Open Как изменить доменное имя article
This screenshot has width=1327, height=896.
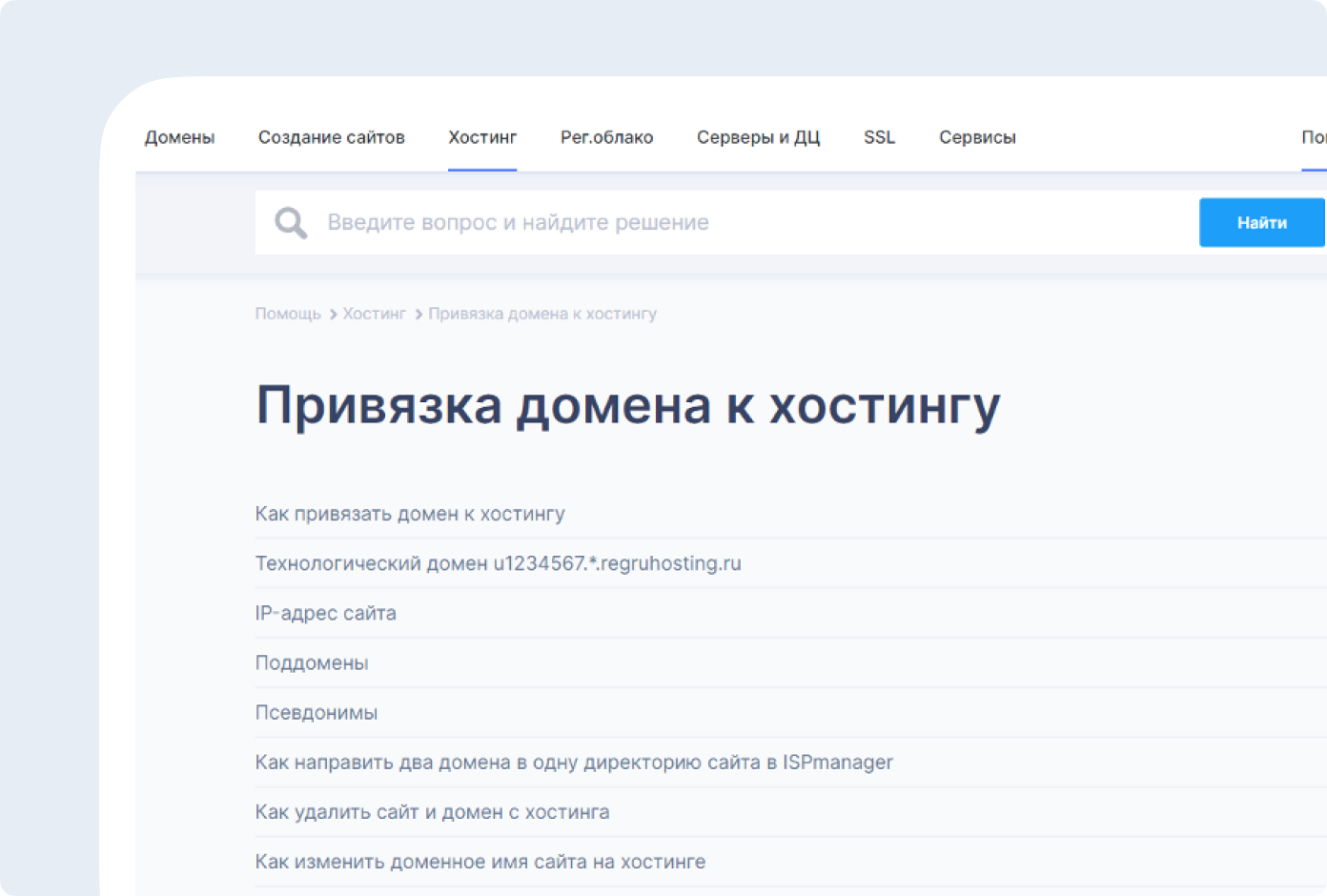click(480, 862)
